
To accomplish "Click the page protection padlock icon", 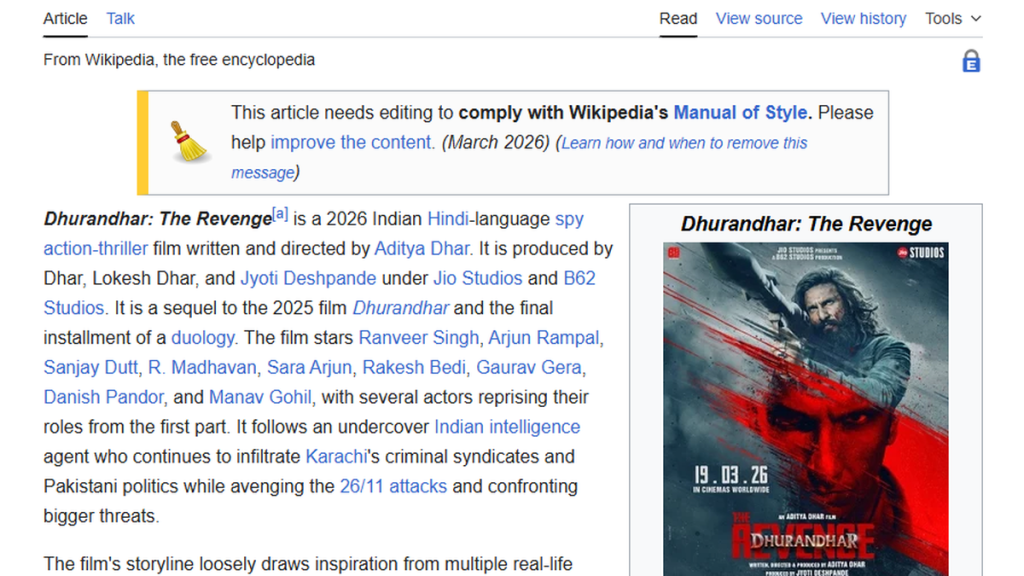I will tap(971, 61).
